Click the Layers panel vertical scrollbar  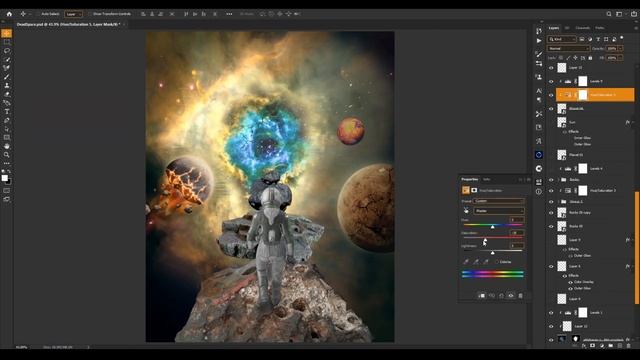coord(636,248)
